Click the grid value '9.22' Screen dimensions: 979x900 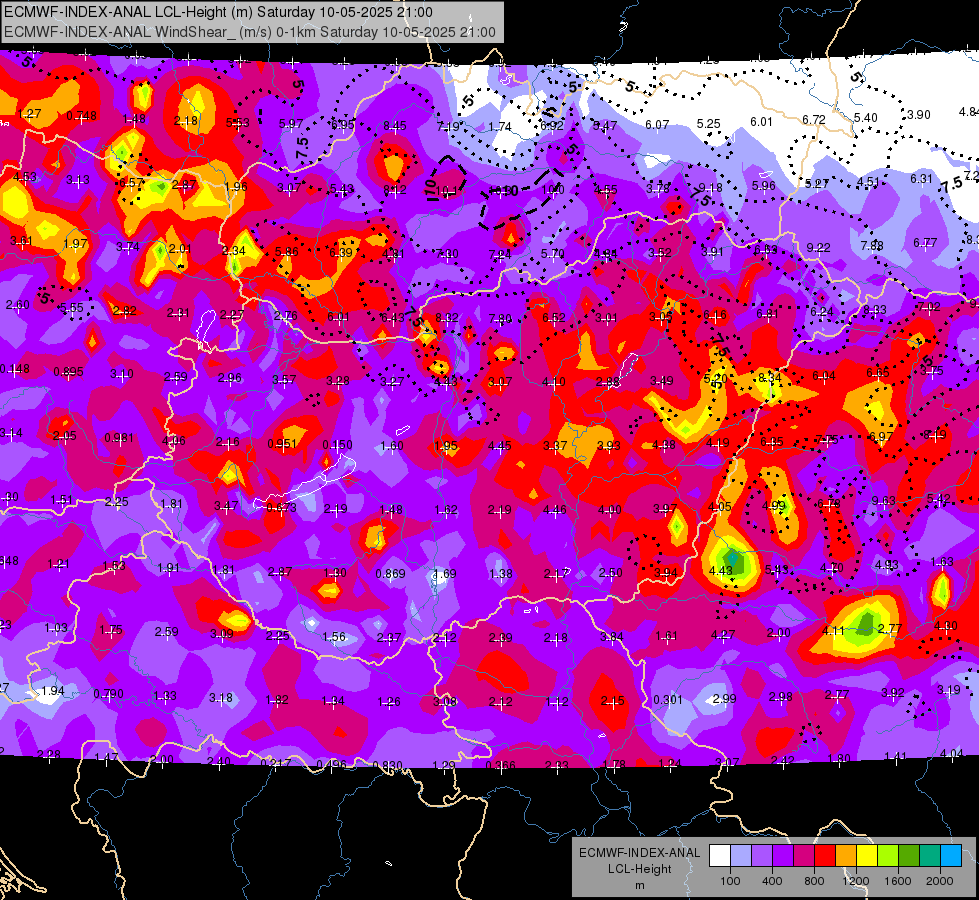coord(818,248)
